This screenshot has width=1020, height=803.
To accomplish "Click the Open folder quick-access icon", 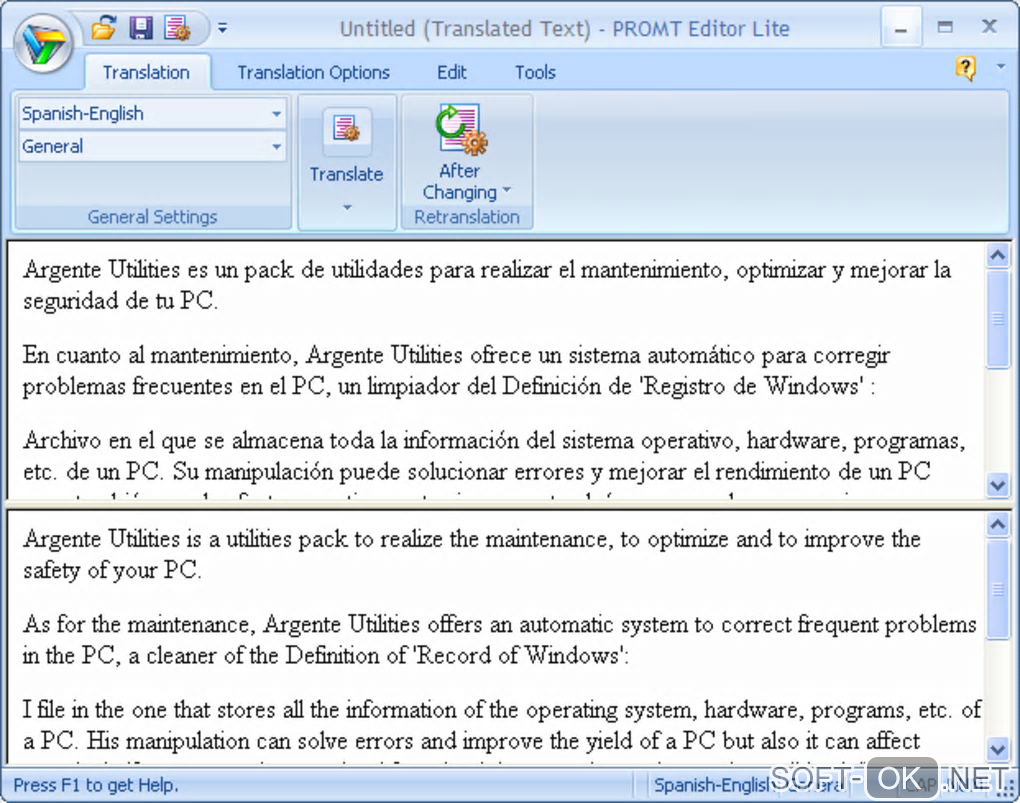I will click(104, 28).
